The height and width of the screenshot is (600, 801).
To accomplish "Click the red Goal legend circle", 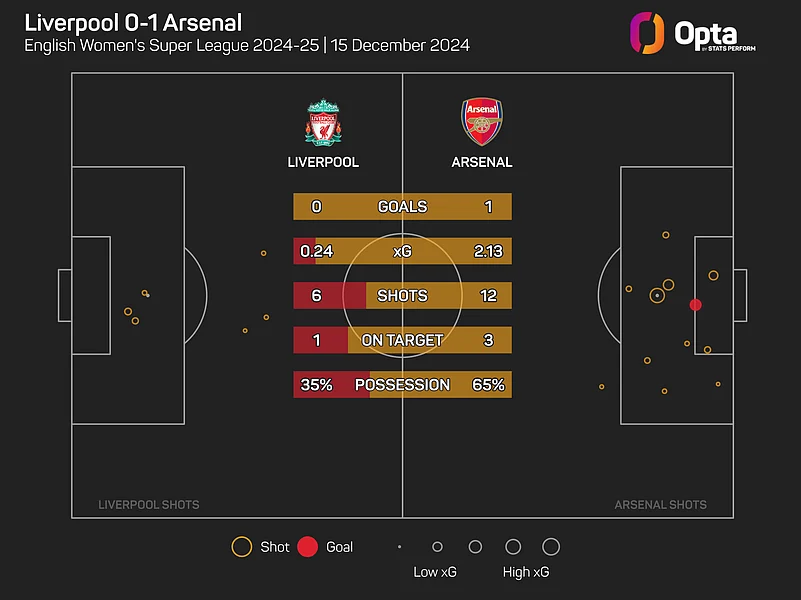I will click(308, 547).
